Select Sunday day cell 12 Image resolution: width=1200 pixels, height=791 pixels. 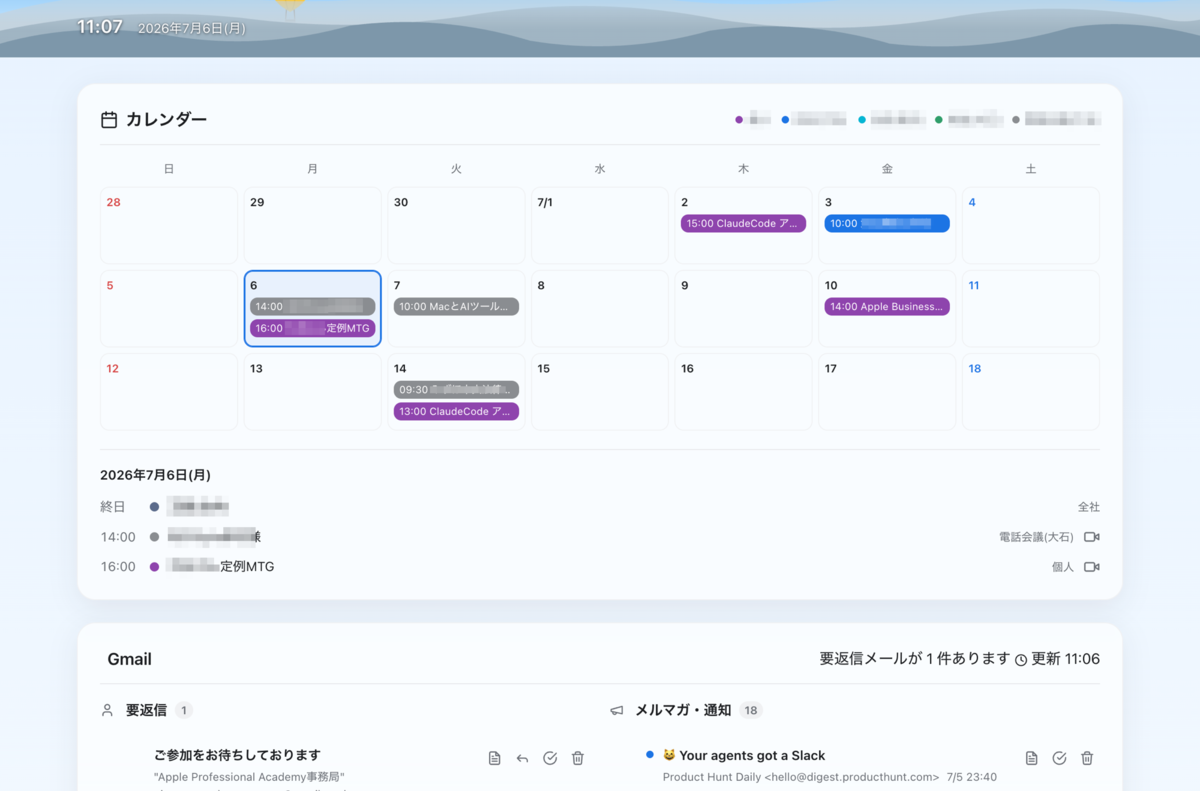pyautogui.click(x=169, y=391)
